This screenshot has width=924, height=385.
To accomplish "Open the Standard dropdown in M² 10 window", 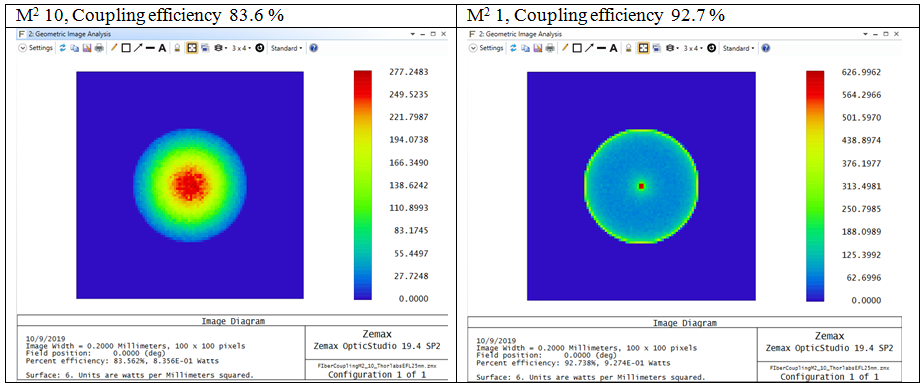I will (286, 48).
